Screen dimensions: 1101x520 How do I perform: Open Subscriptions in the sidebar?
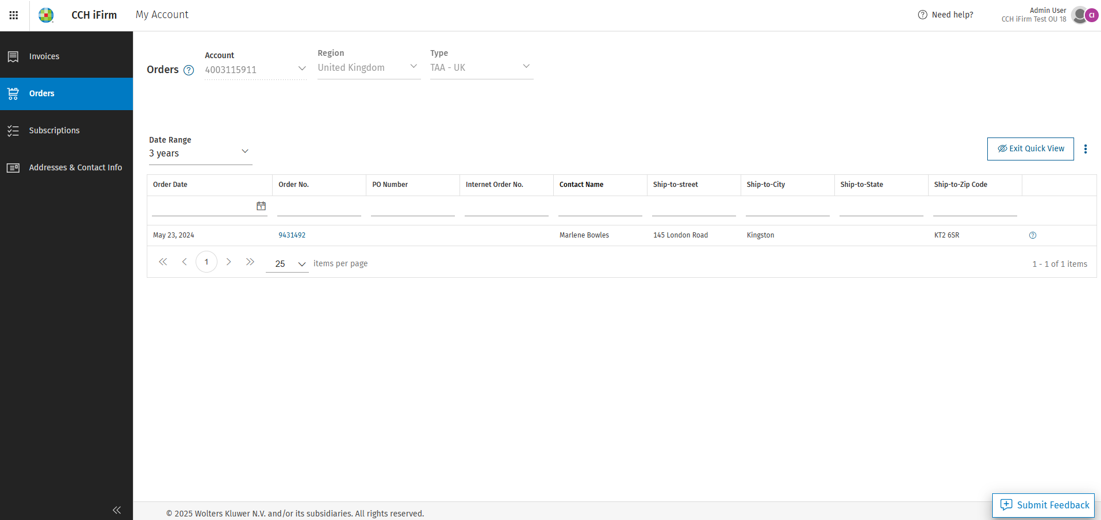[66, 131]
